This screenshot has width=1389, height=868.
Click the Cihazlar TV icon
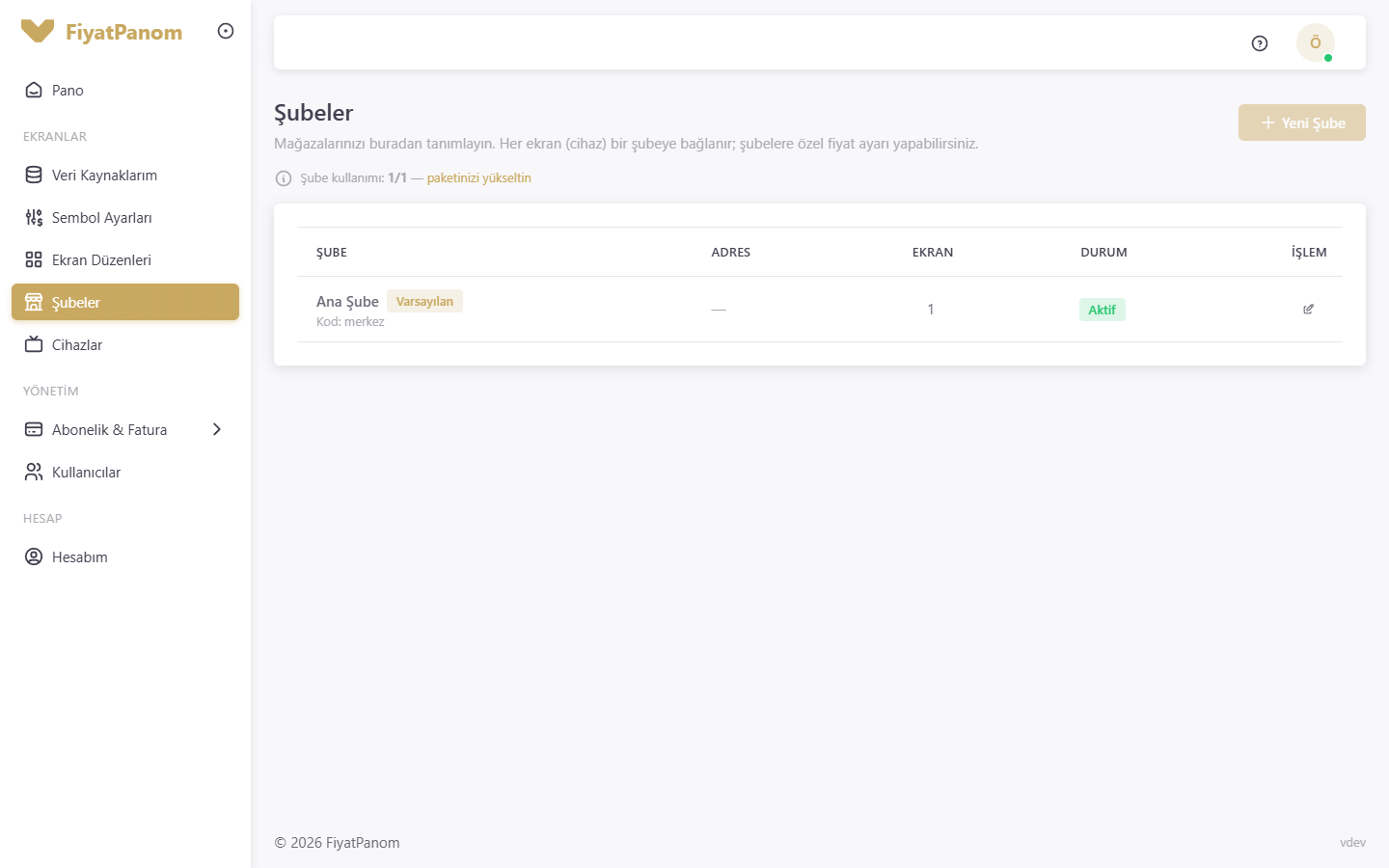coord(34,344)
